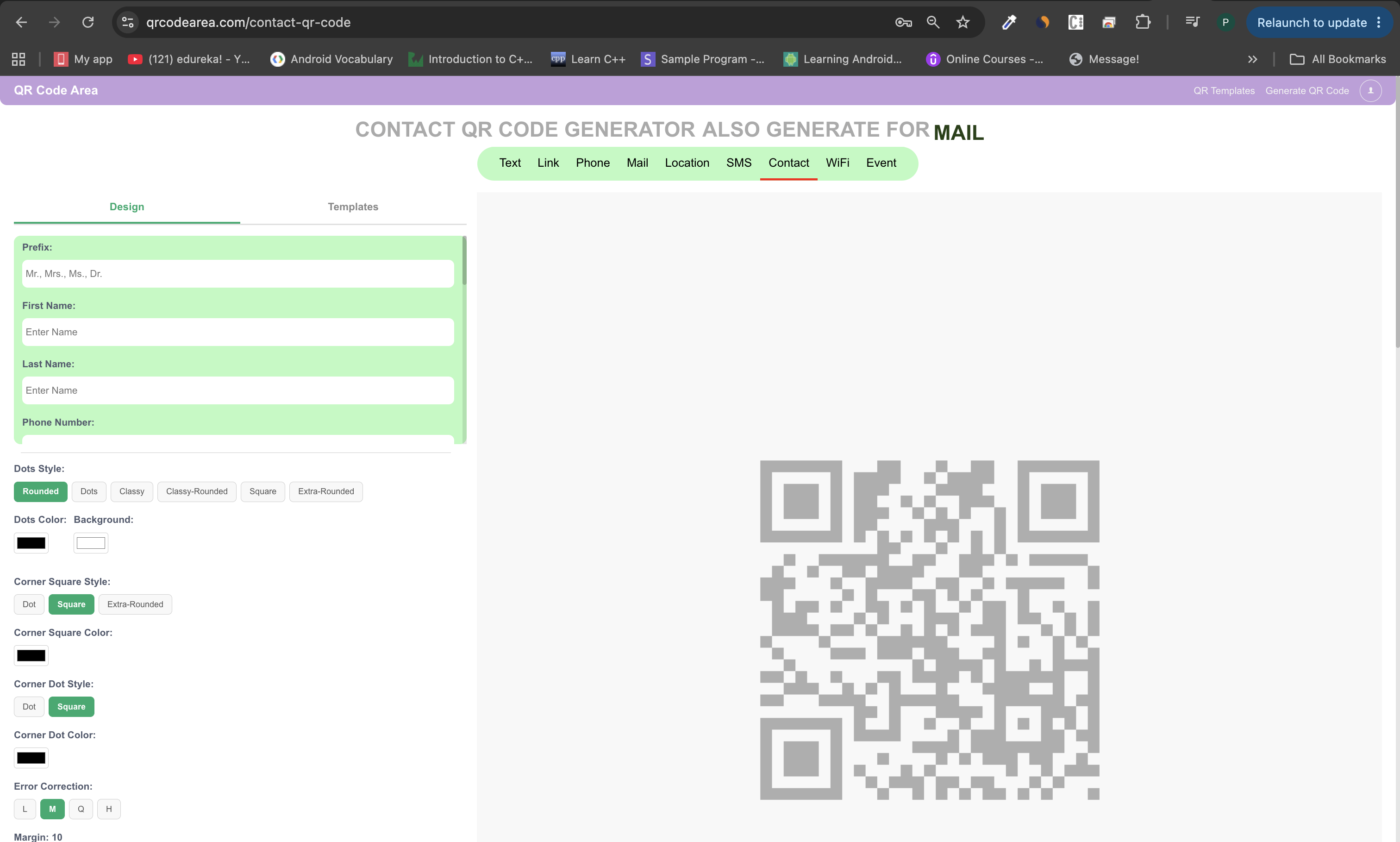Open the Sample Program bookmark
The width and height of the screenshot is (1400, 842).
pos(703,59)
